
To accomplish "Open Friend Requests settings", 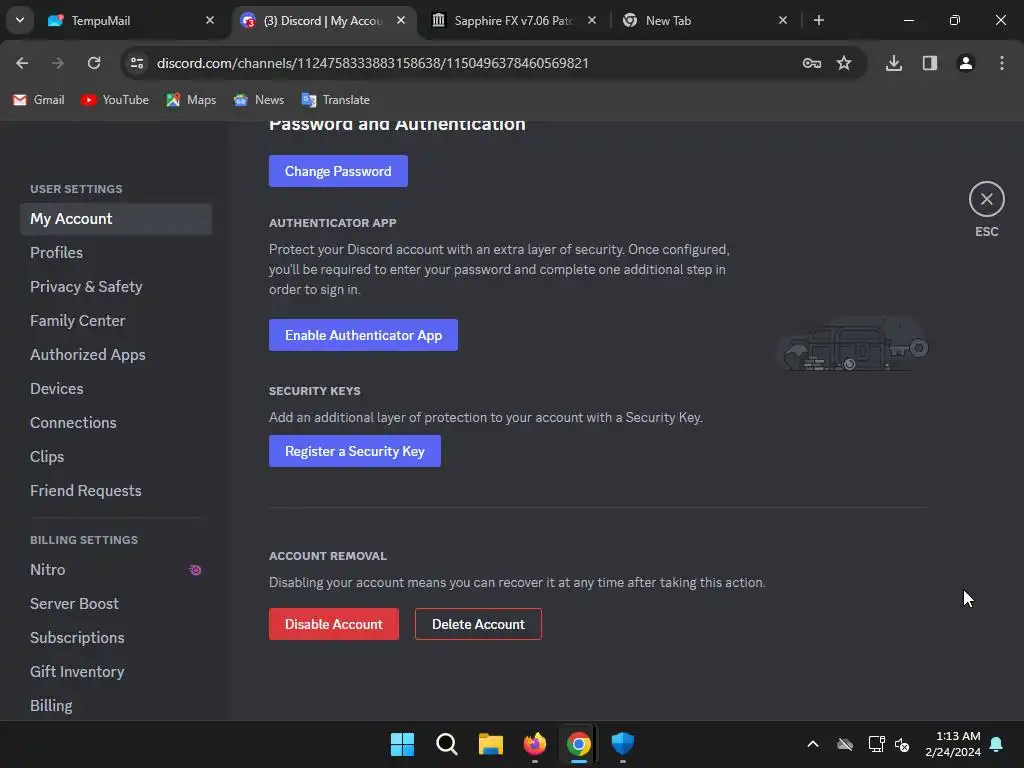I will coord(116,490).
